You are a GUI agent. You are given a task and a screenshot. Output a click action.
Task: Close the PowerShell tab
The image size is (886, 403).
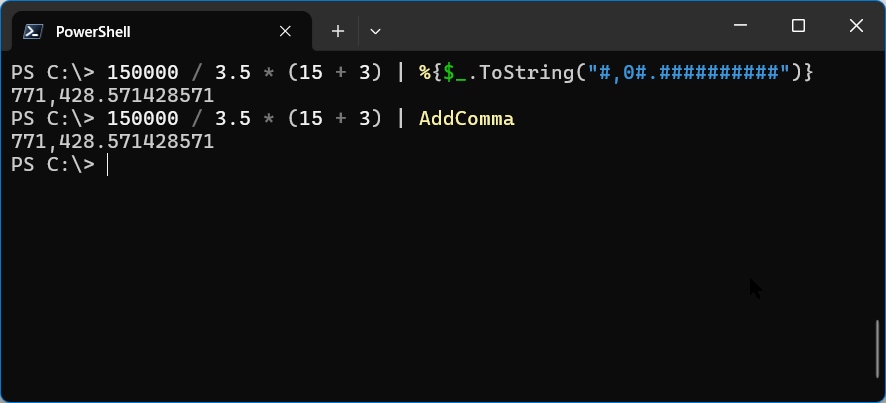[285, 32]
